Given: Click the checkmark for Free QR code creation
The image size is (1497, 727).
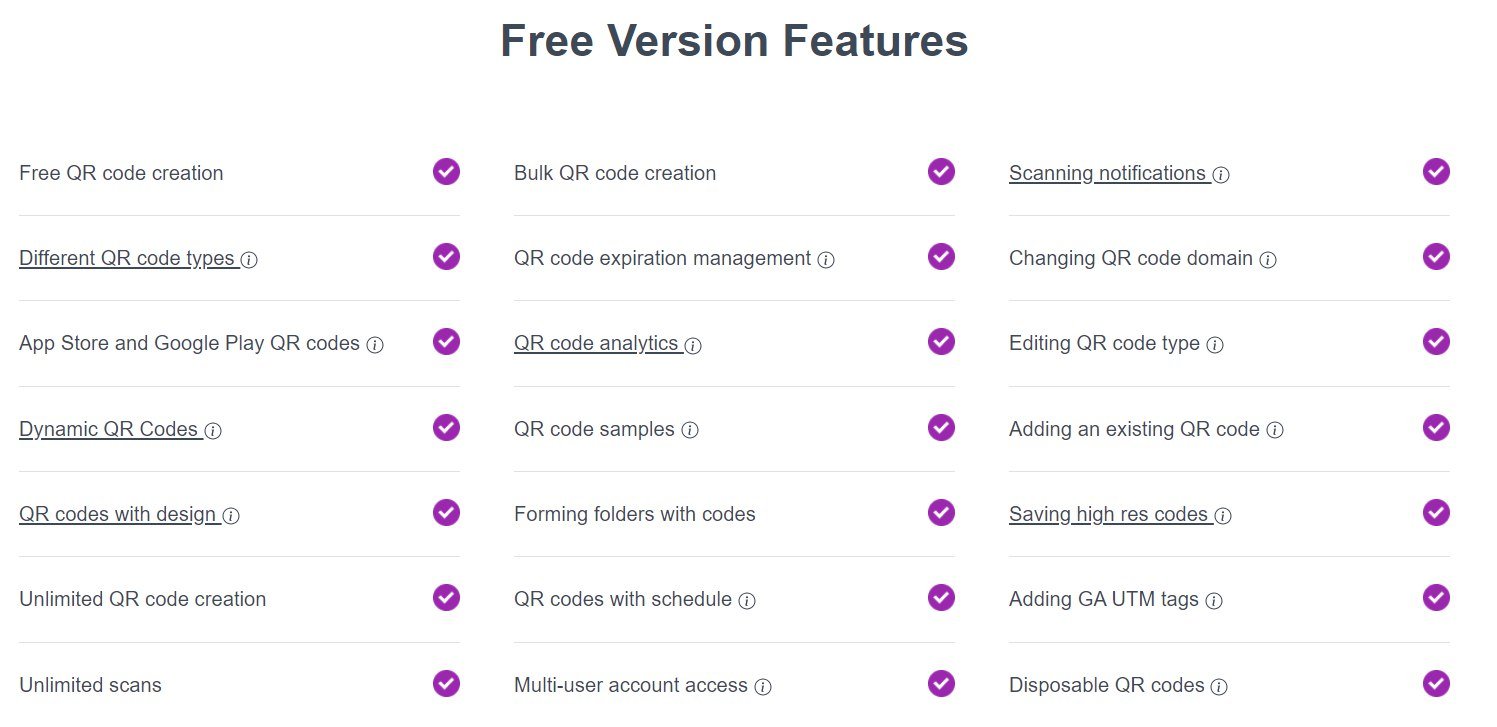Looking at the screenshot, I should (x=446, y=171).
